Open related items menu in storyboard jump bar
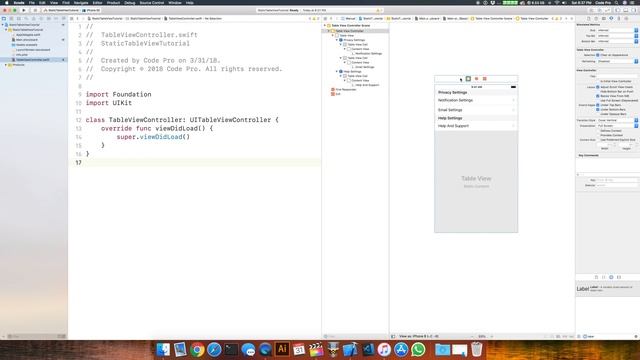Screen dimensions: 640x360 [325, 18]
